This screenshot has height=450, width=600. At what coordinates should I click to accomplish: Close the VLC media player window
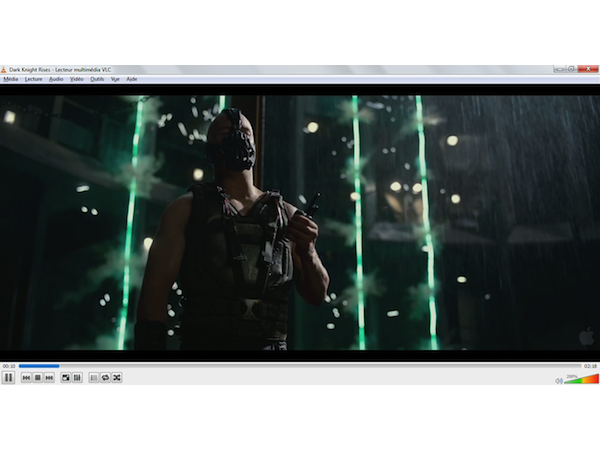tap(588, 69)
